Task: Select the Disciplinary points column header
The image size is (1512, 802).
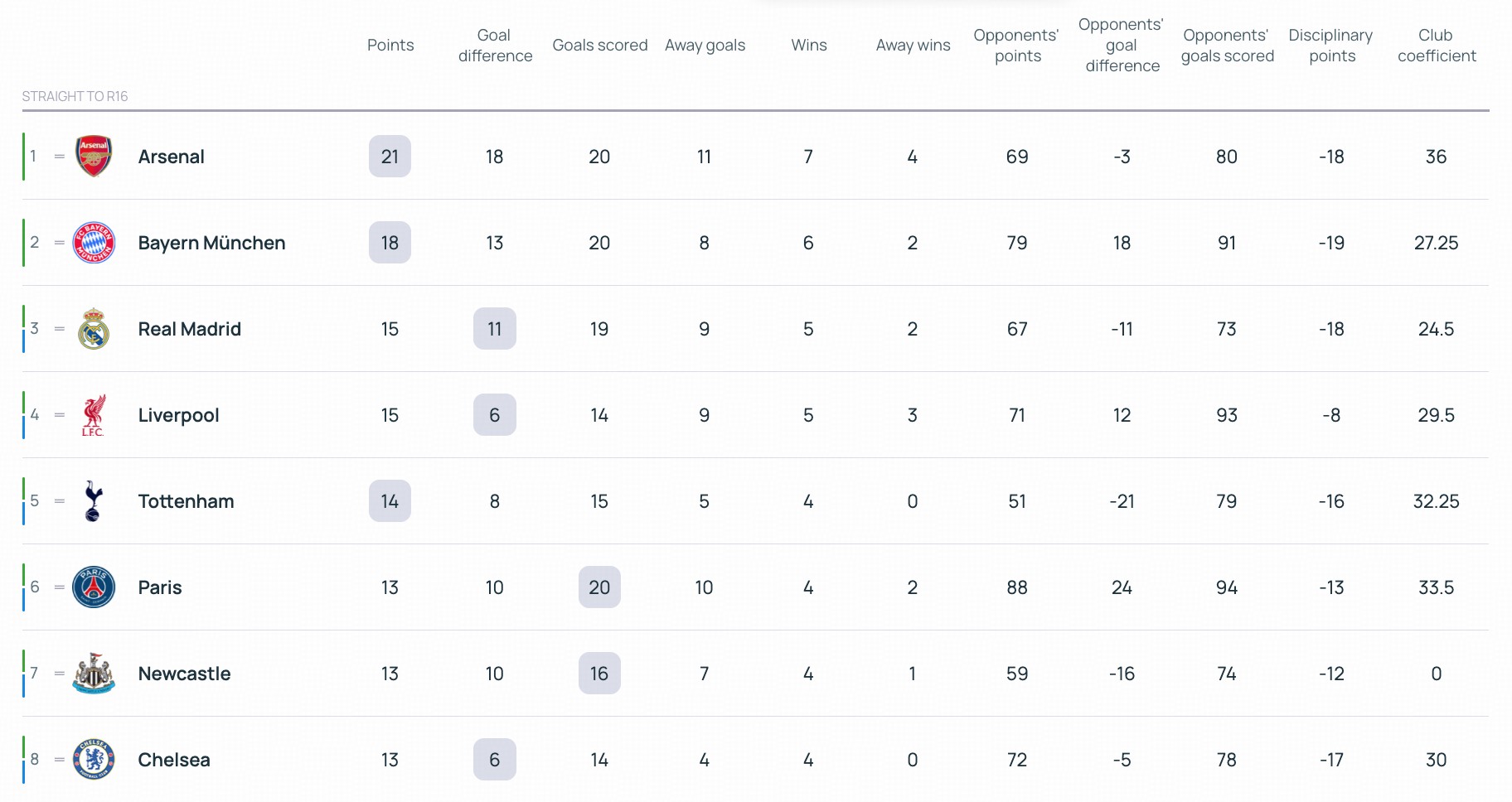Action: [x=1331, y=46]
